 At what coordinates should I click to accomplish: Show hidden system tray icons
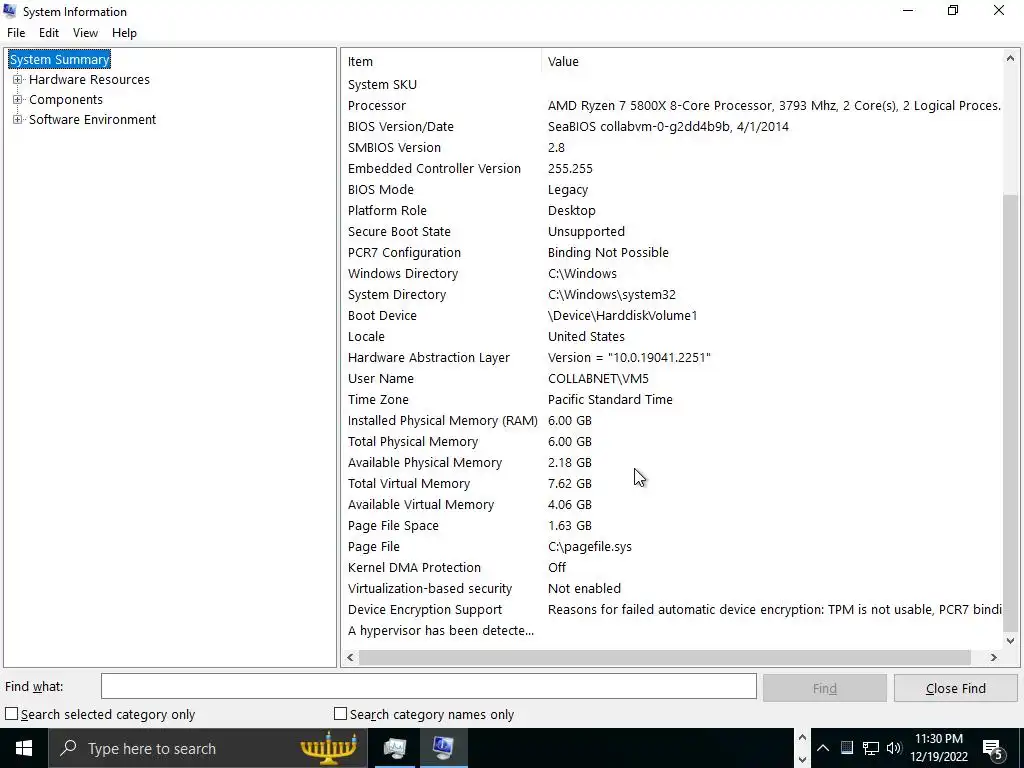(x=823, y=748)
